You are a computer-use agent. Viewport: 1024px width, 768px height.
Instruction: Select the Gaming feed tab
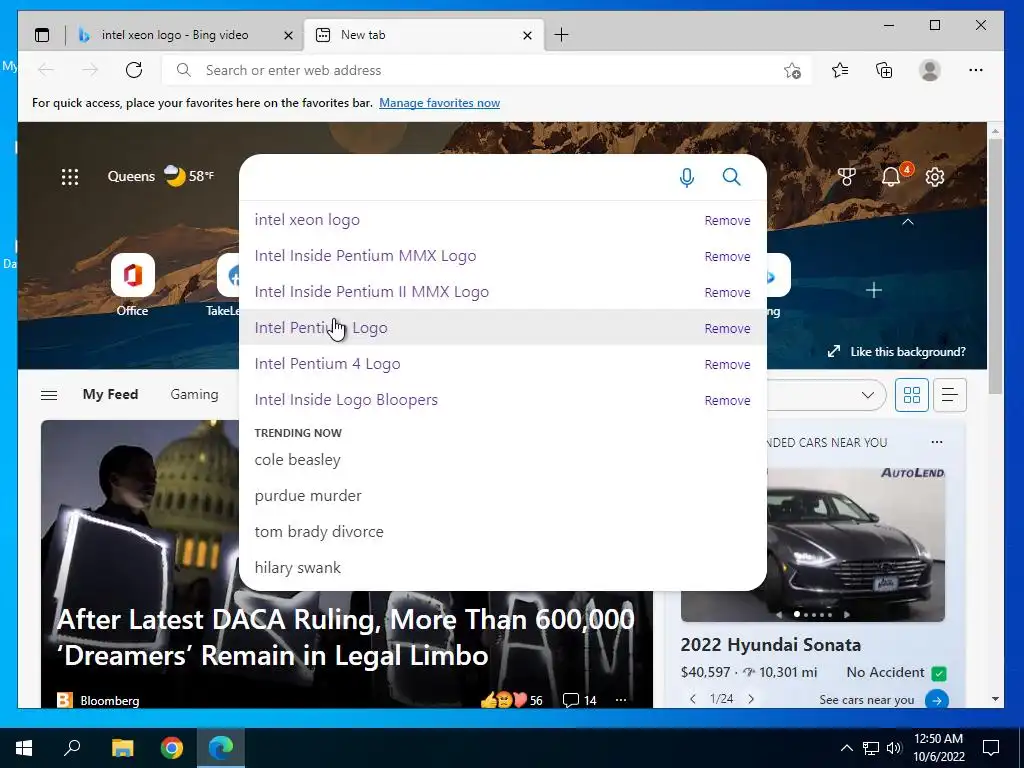(194, 394)
